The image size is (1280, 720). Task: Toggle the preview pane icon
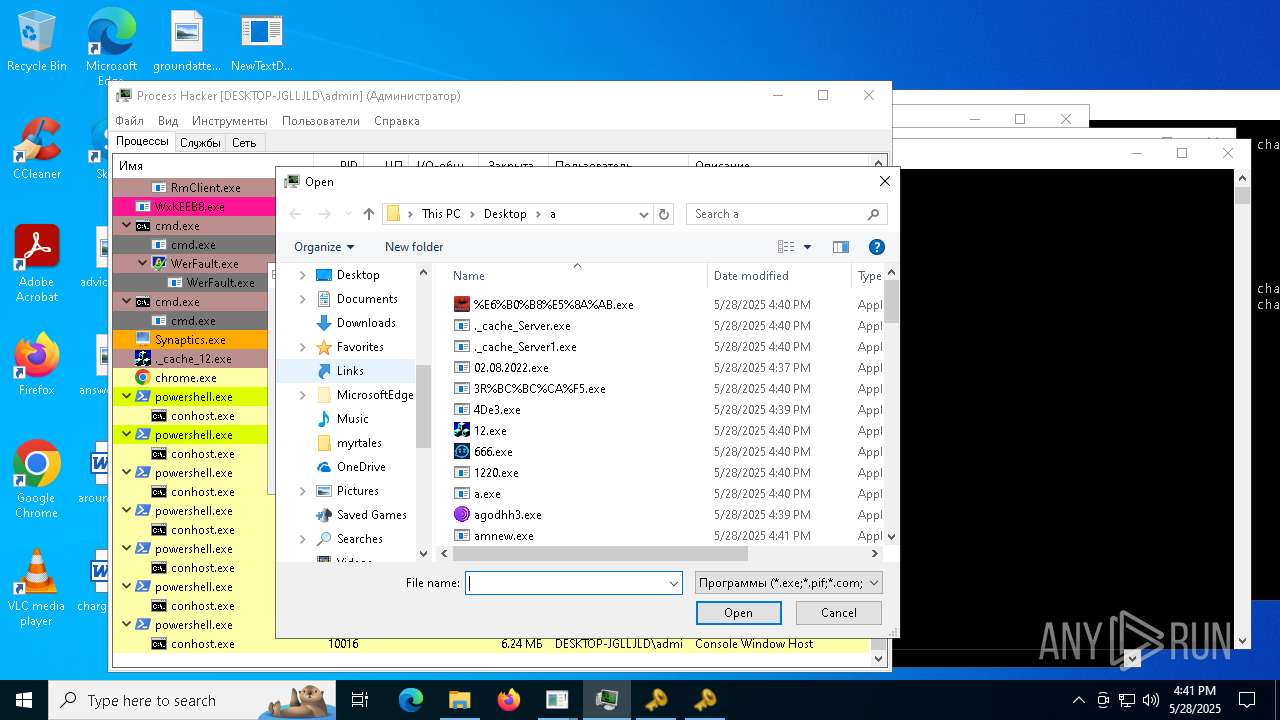840,247
